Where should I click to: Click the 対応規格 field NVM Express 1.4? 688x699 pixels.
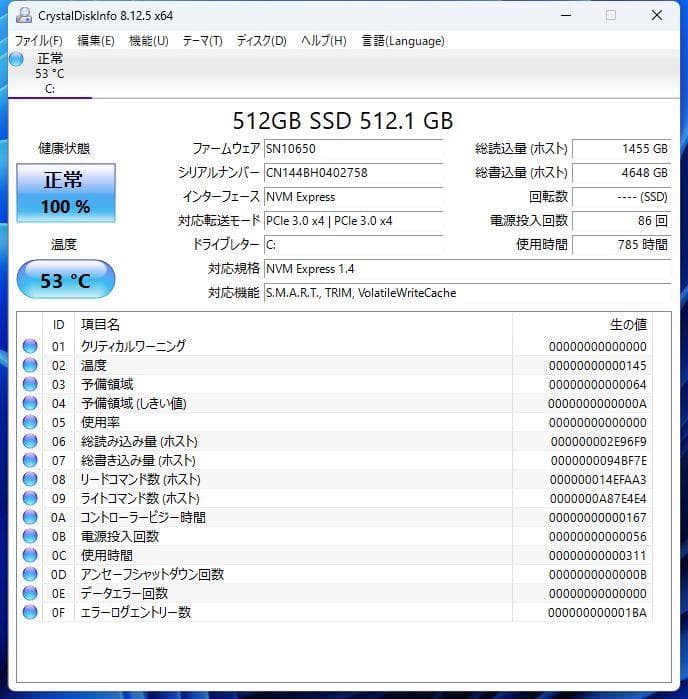tap(467, 269)
